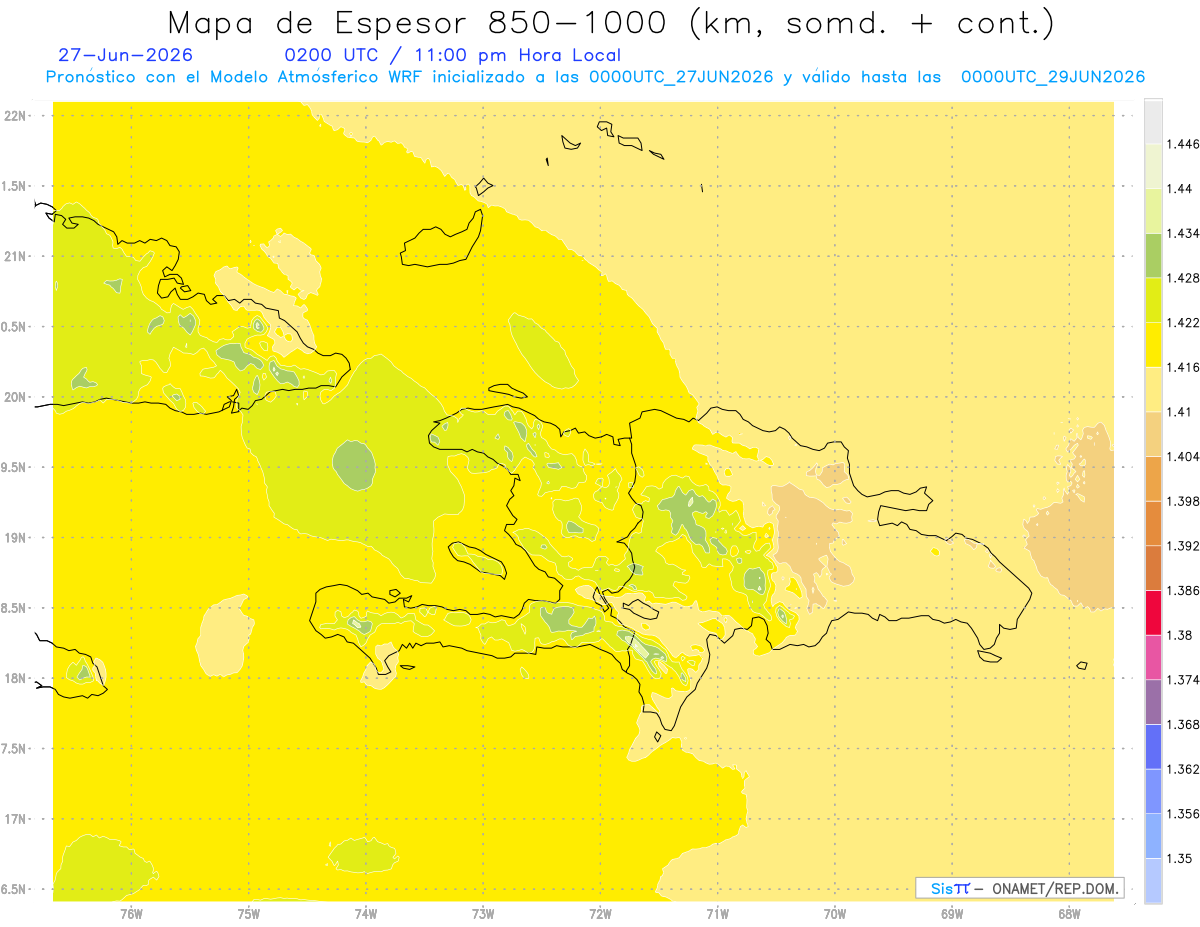This screenshot has height=927, width=1200.
Task: Pick the pink legend swatch between 1.374 and 1.38
Action: tap(1153, 657)
